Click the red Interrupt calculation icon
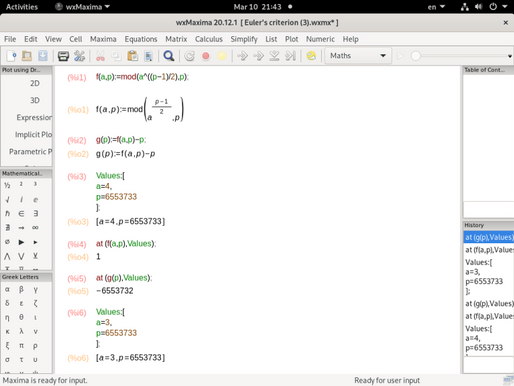 click(x=206, y=56)
